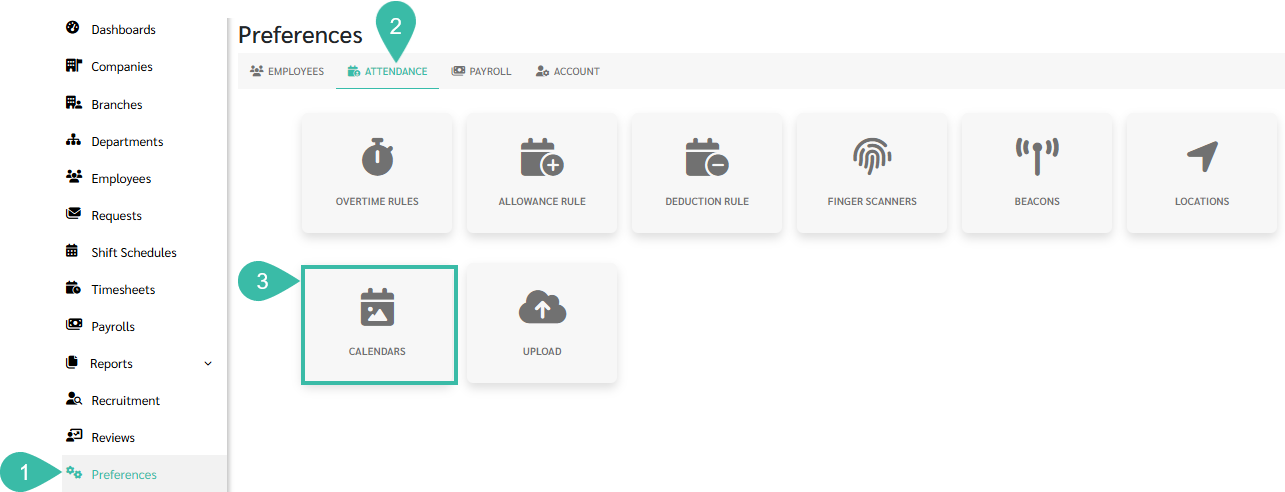1285x492 pixels.
Task: Click the Preferences gears icon
Action: (x=74, y=473)
